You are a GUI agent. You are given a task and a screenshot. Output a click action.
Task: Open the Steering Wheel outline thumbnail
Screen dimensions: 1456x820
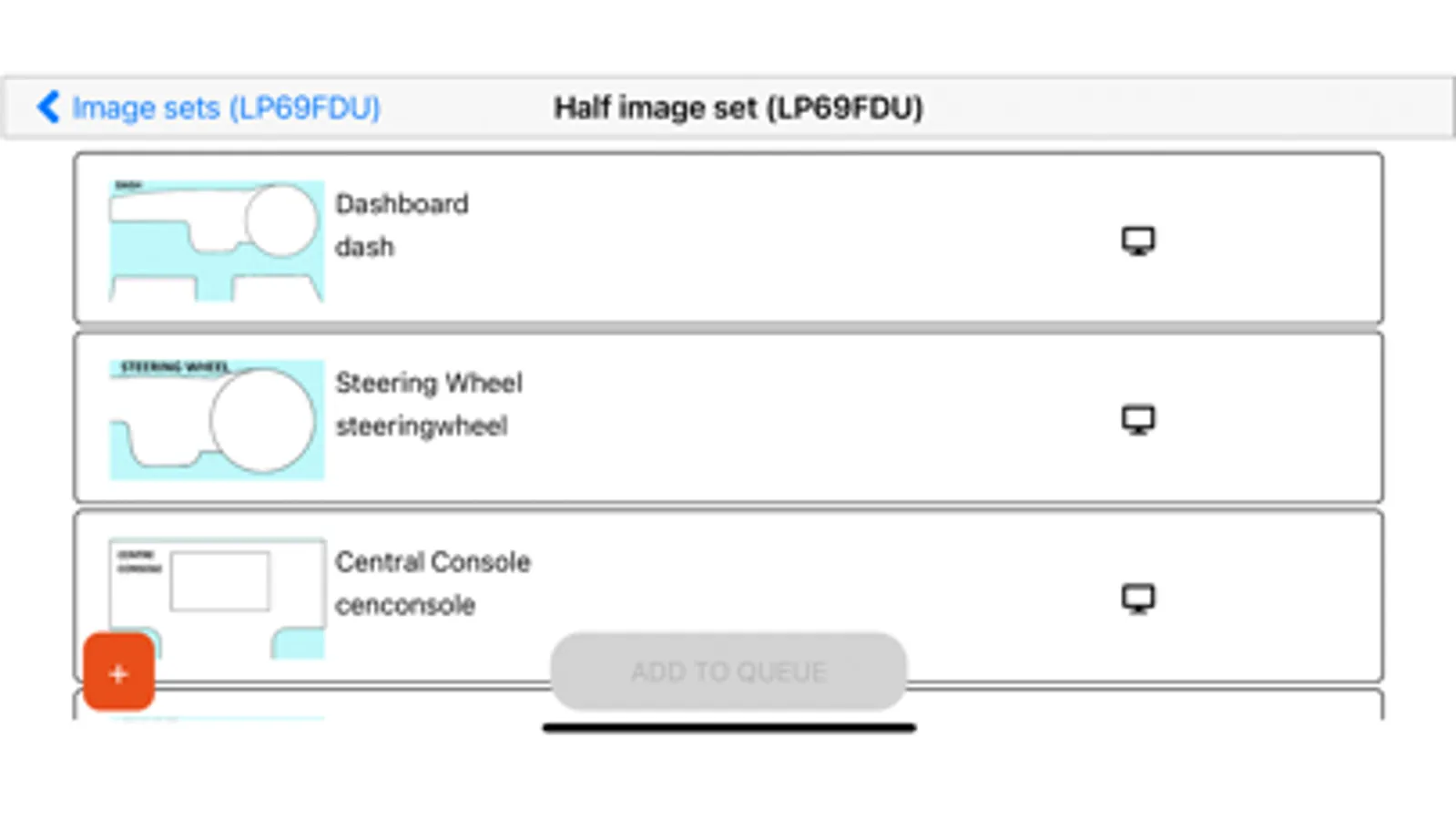coord(217,419)
